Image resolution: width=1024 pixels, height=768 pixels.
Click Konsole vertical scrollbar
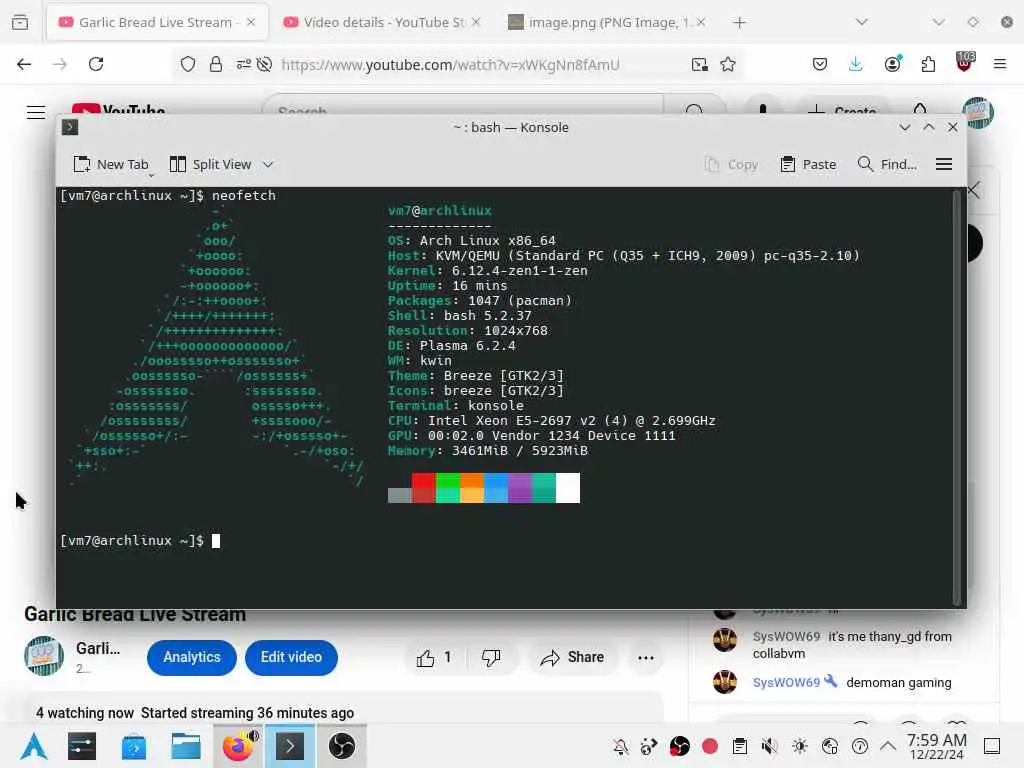pyautogui.click(x=957, y=398)
